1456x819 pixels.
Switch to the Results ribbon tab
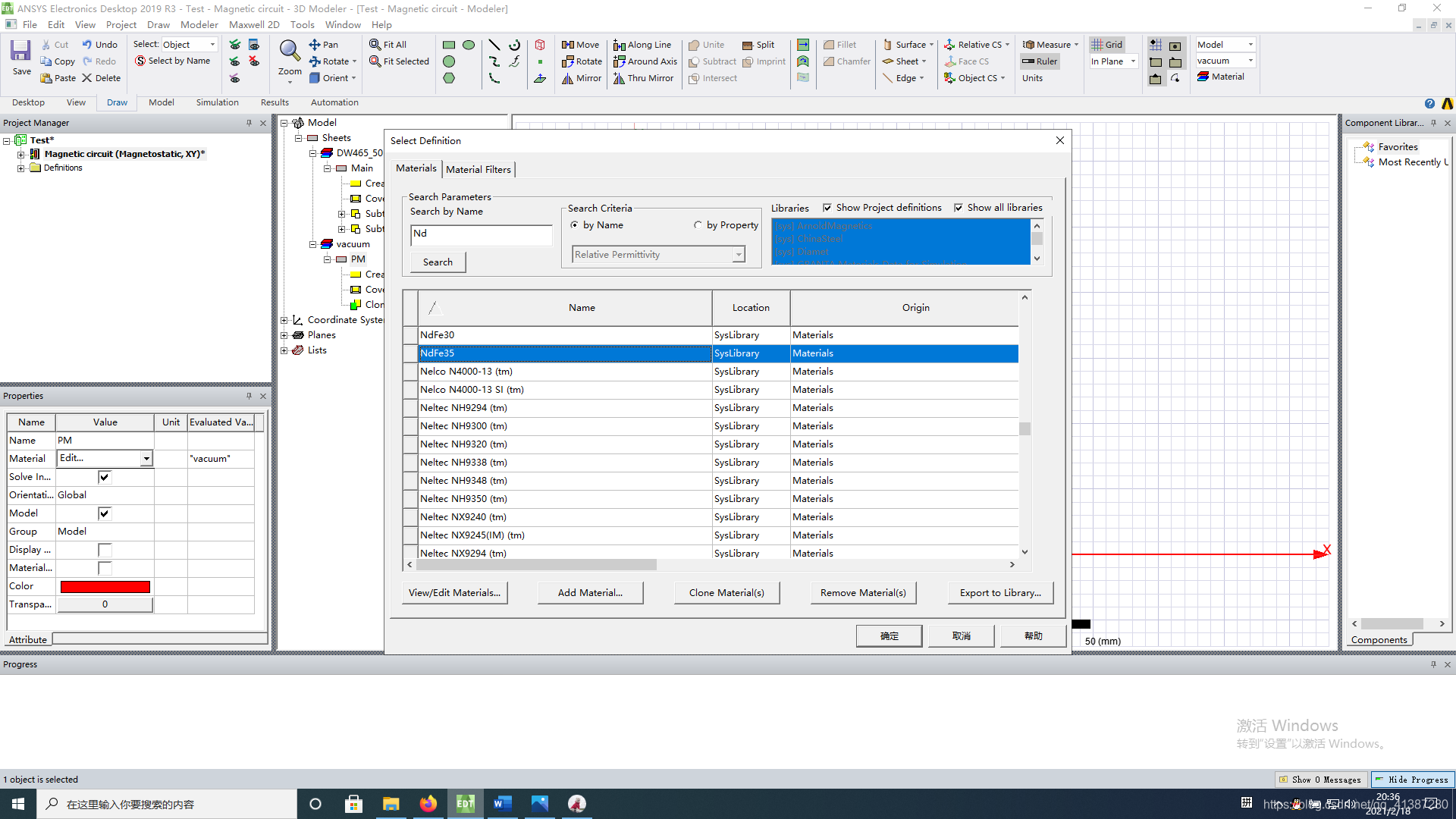(275, 103)
